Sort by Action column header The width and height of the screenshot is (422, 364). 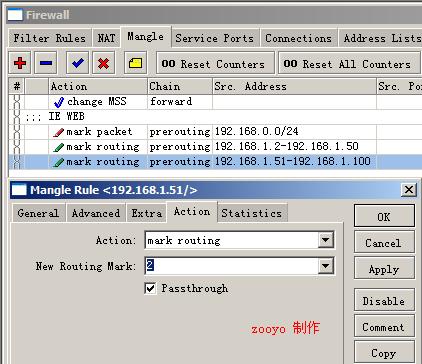pos(98,87)
